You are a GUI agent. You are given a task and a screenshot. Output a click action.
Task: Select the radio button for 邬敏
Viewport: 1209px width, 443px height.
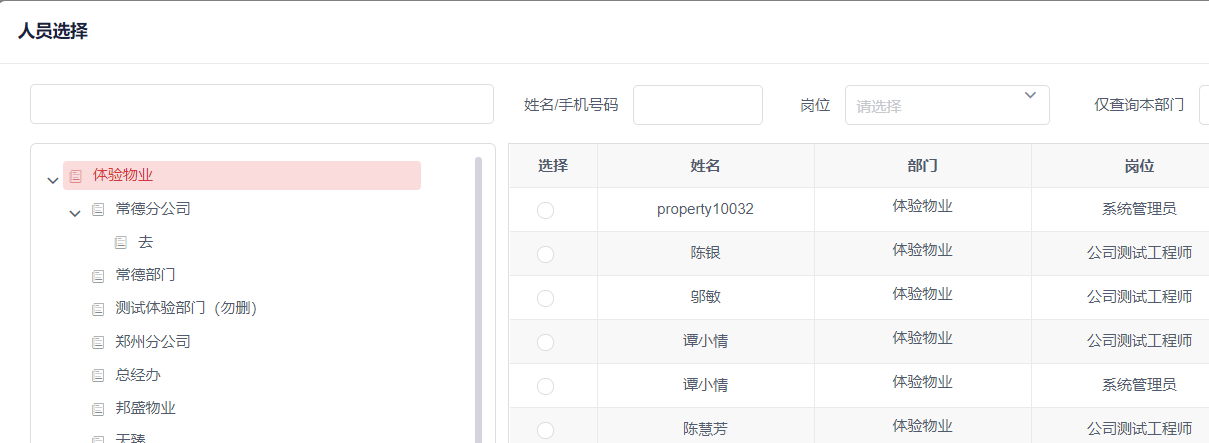[545, 298]
